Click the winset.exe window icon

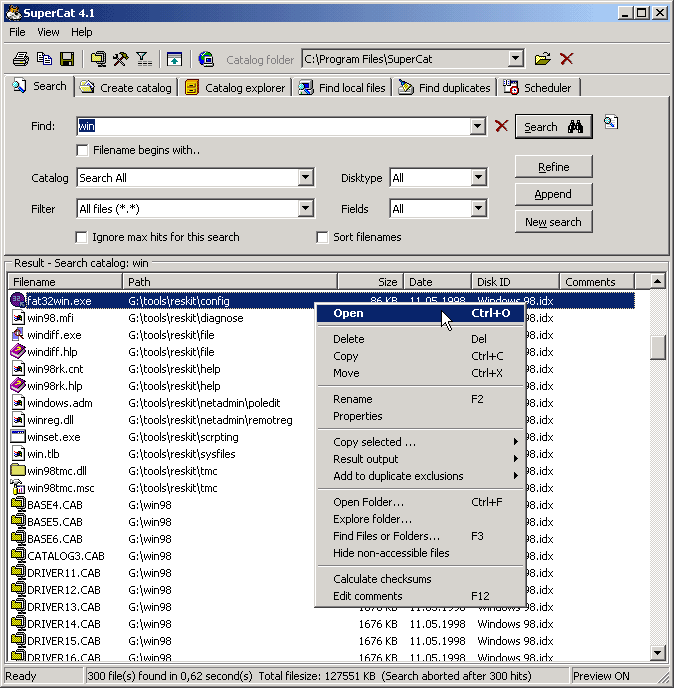point(18,437)
